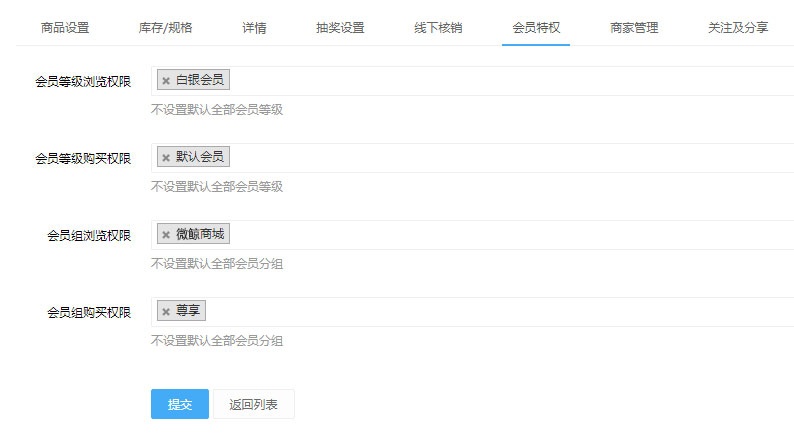Open the 线下核销 tab

click(438, 28)
